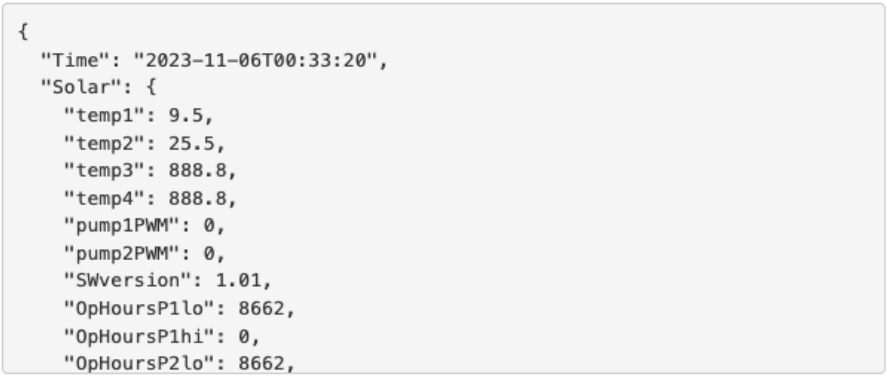890x376 pixels.
Task: Click the temp4 value 888.8
Action: (196, 198)
